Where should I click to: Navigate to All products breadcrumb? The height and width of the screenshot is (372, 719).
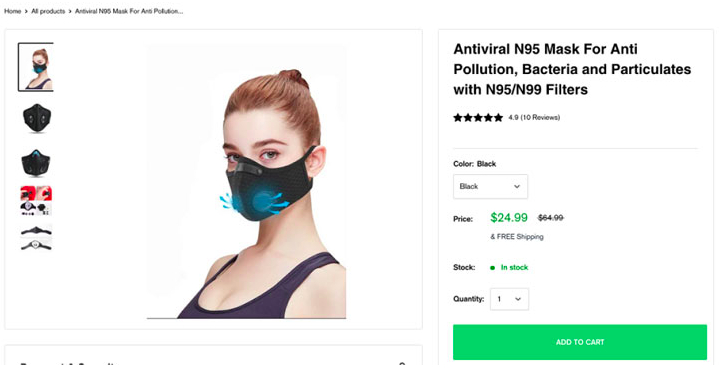48,11
